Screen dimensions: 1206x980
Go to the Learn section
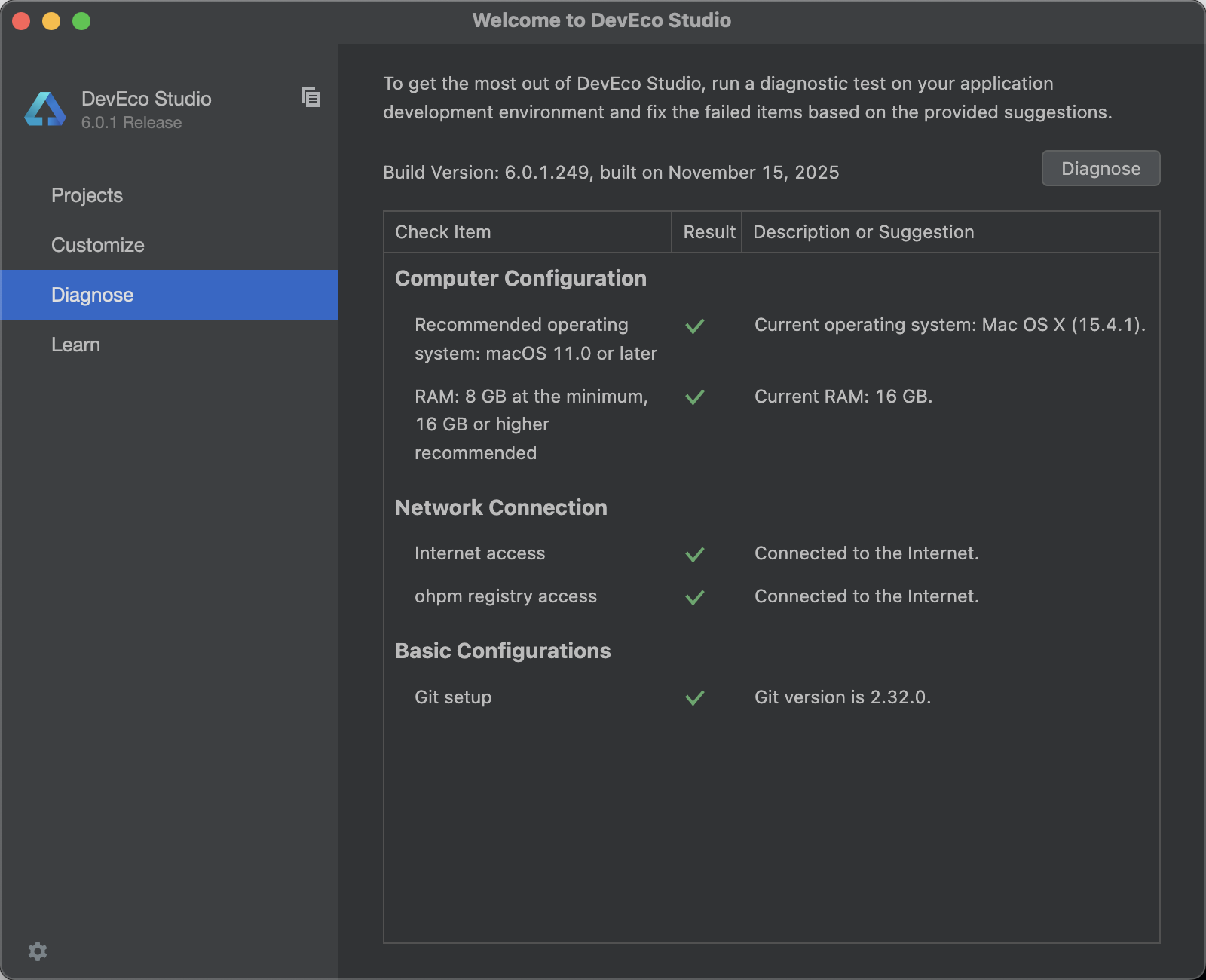[75, 345]
